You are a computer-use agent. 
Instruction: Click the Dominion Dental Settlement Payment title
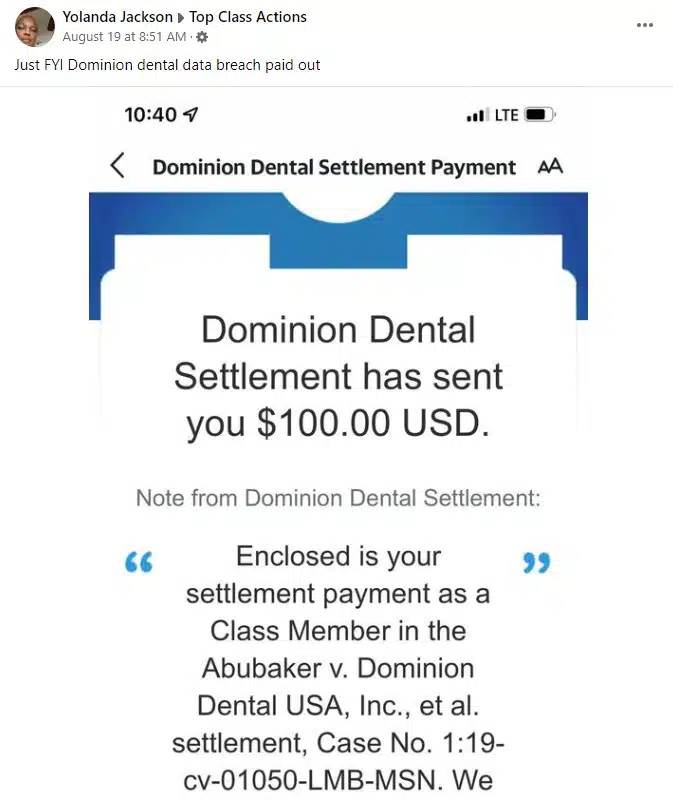coord(334,167)
